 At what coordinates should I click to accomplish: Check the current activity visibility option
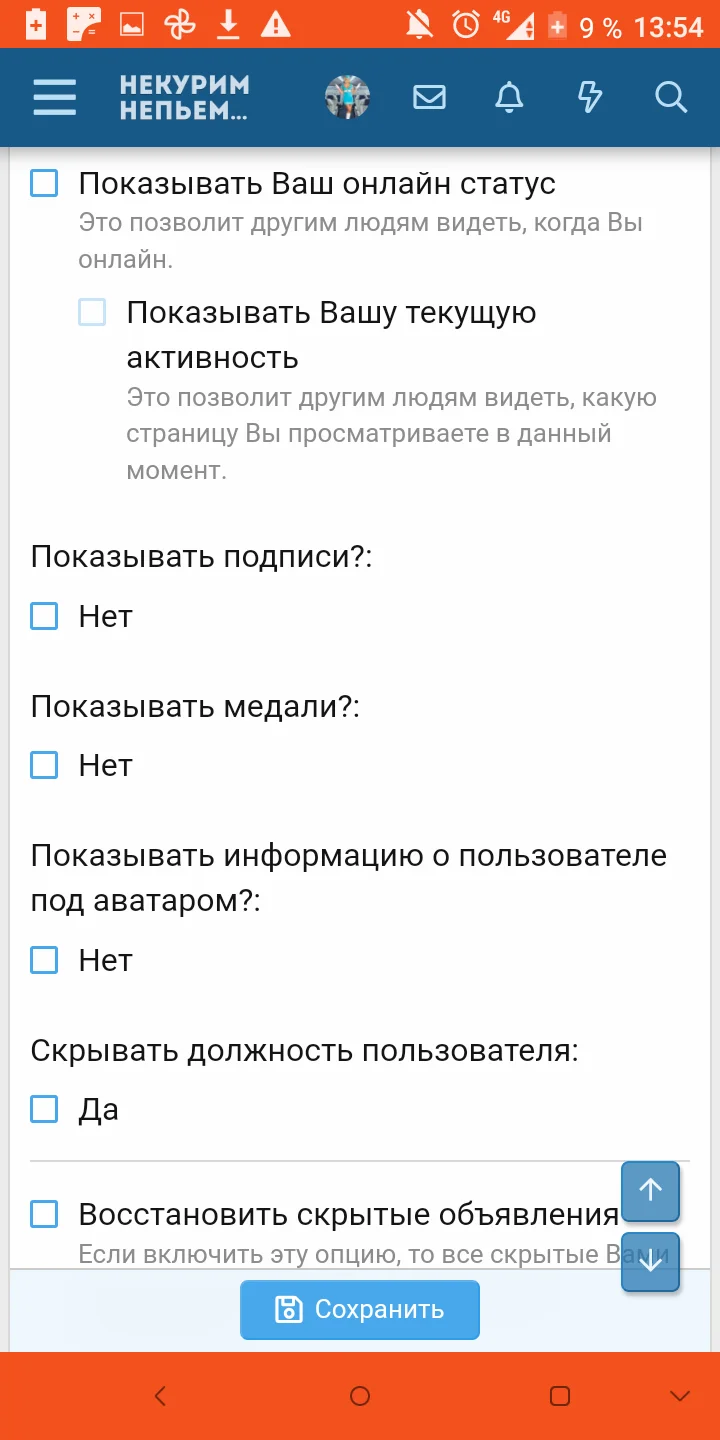click(91, 312)
